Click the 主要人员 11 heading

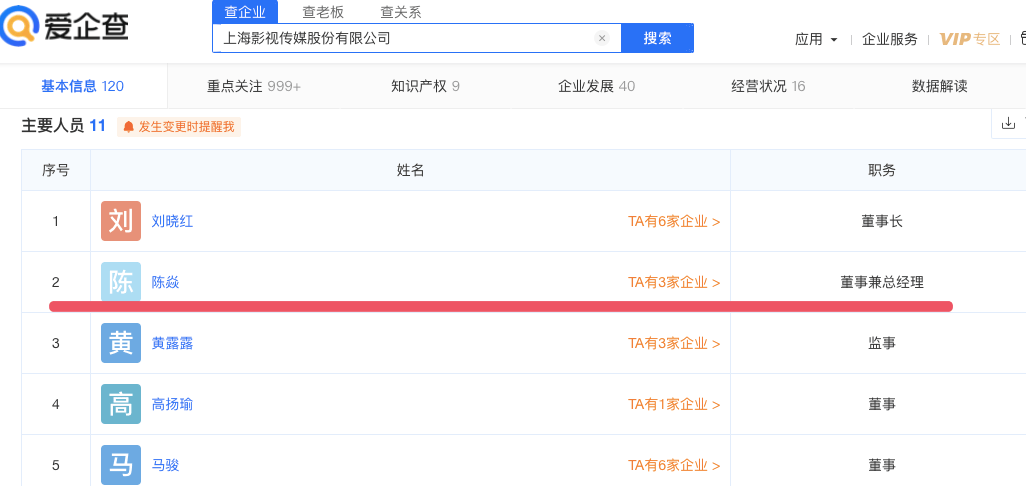(63, 126)
